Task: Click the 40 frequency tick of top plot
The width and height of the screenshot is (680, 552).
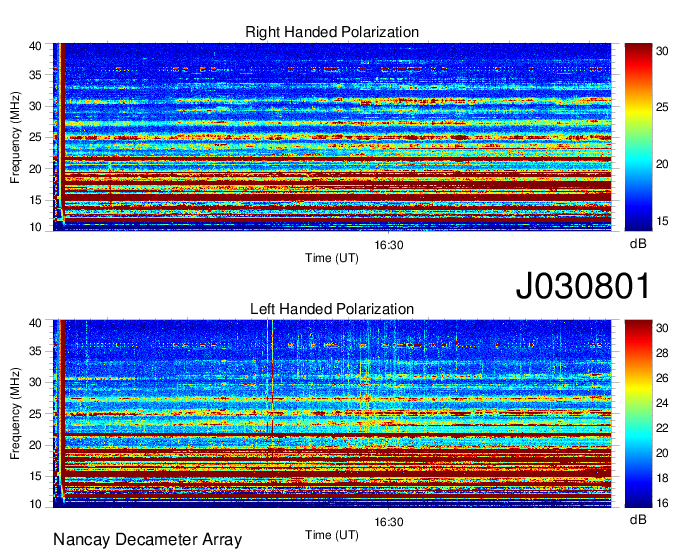Action: 35,46
